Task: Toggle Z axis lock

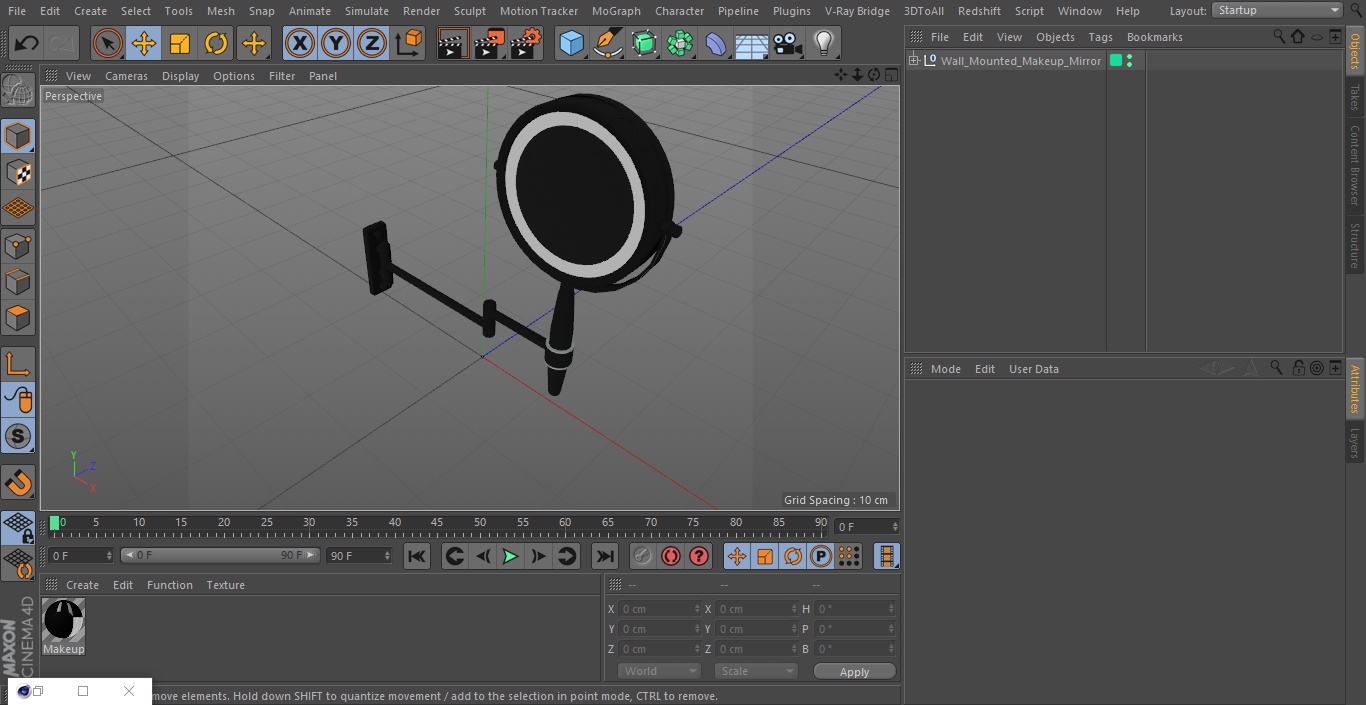Action: point(372,43)
